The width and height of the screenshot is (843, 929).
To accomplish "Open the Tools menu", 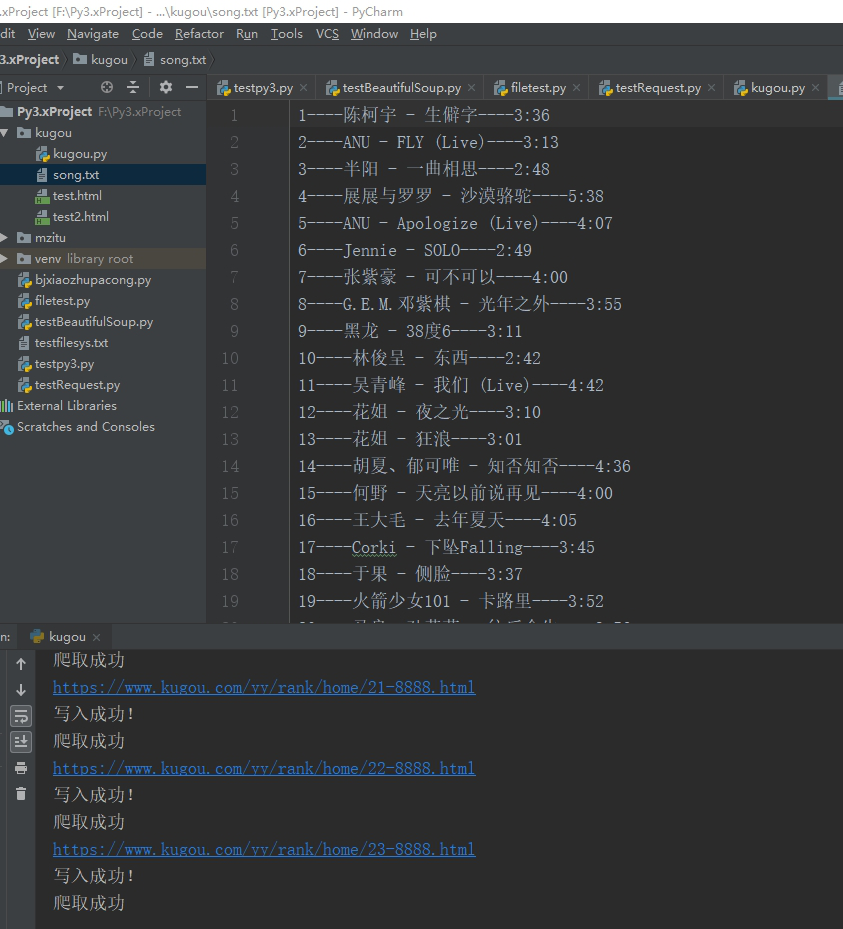I will click(x=287, y=34).
